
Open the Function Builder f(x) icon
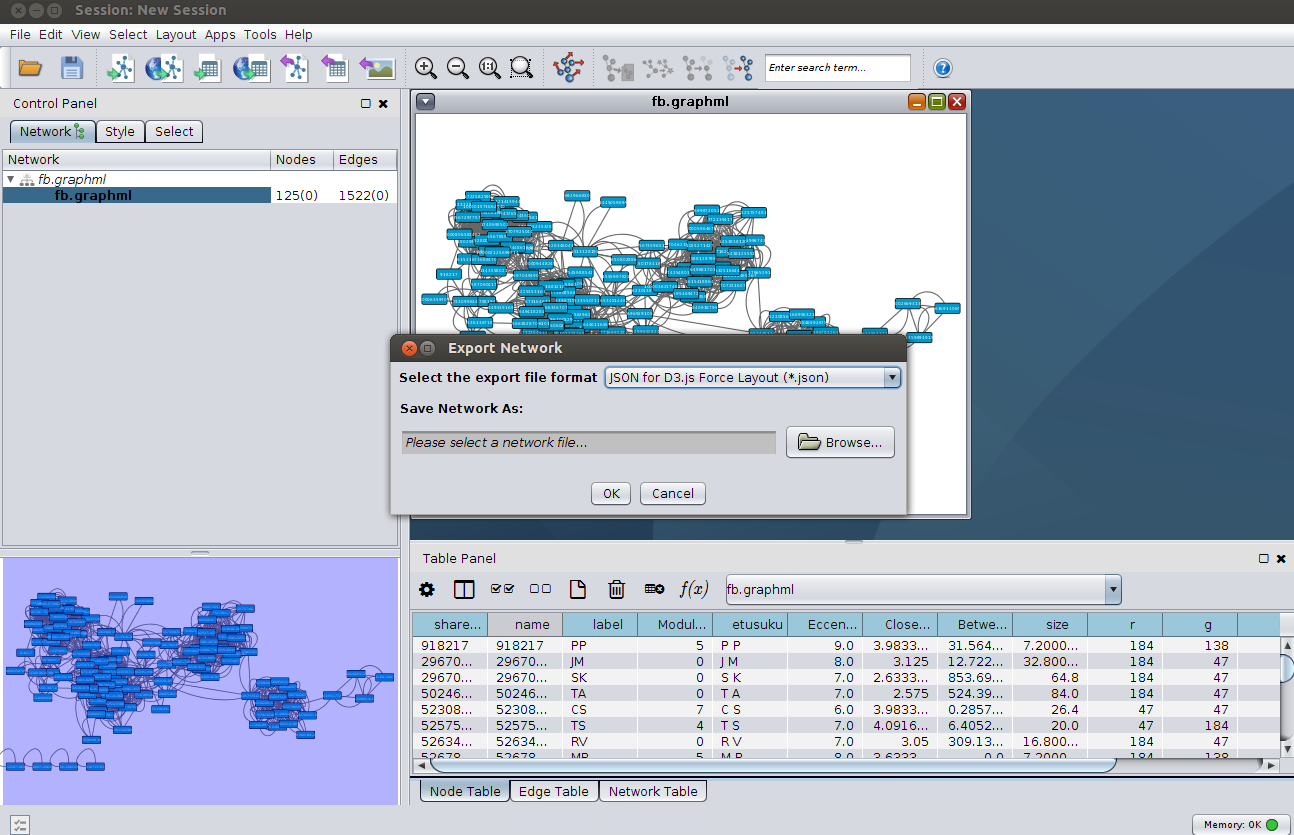click(693, 589)
